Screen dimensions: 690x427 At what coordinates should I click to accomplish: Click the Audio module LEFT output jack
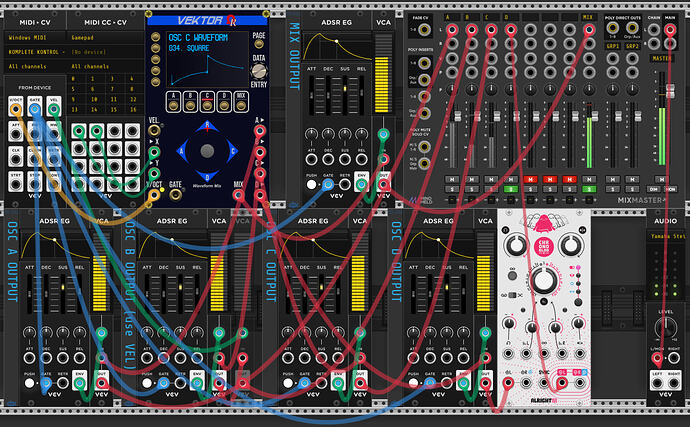tap(657, 383)
